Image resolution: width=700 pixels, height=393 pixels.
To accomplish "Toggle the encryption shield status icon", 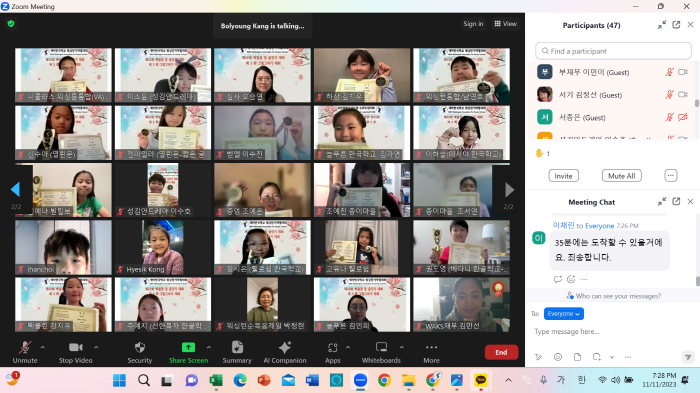I will (x=11, y=24).
